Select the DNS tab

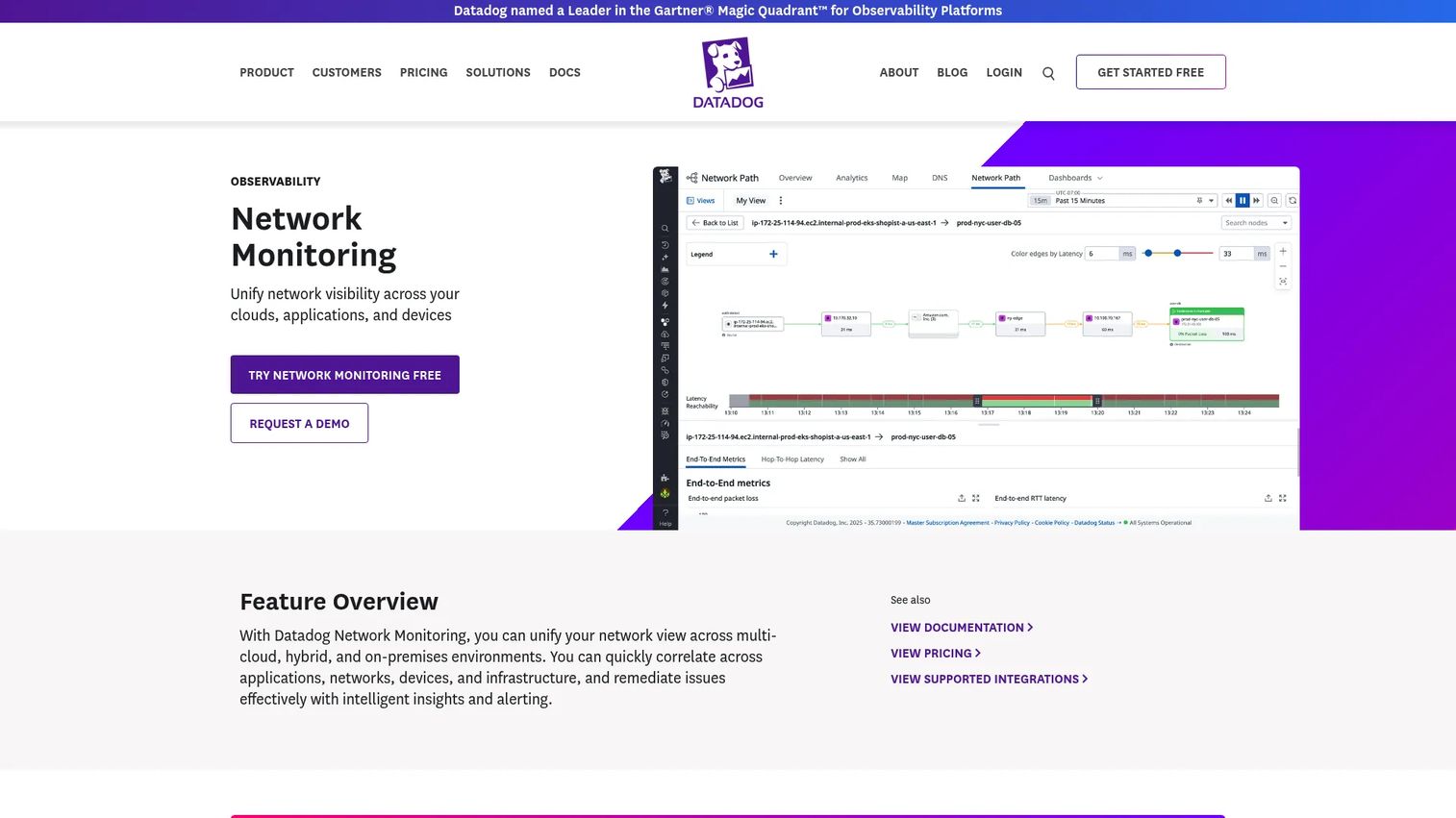[940, 178]
